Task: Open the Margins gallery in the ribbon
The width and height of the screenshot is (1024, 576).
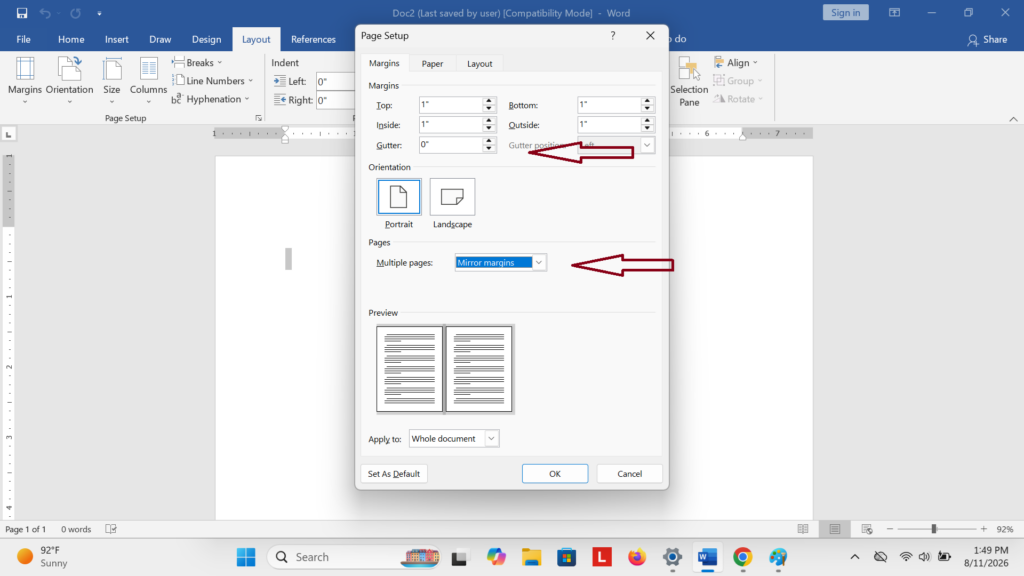Action: [25, 80]
